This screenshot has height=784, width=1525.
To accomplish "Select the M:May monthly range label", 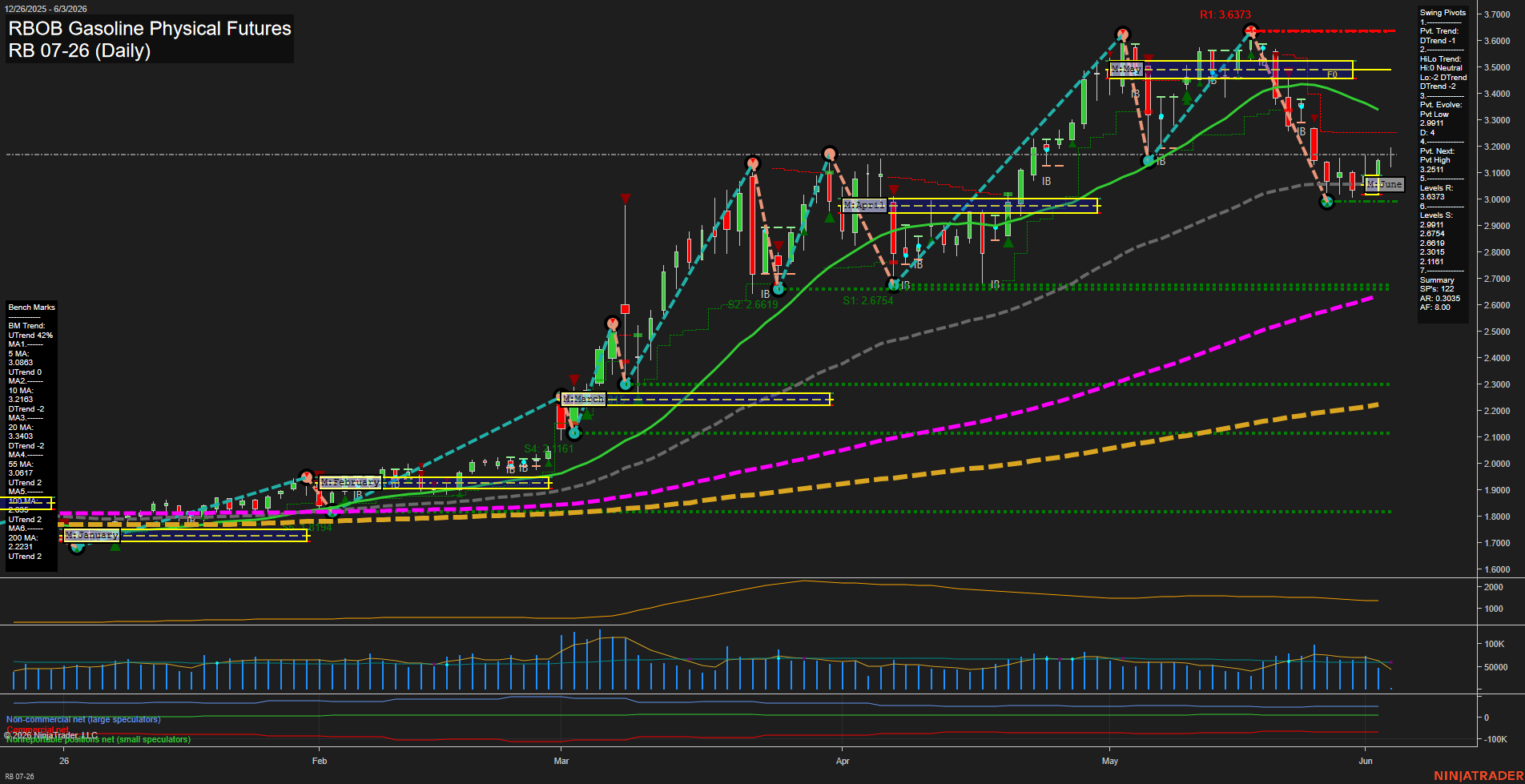I will coord(1125,70).
